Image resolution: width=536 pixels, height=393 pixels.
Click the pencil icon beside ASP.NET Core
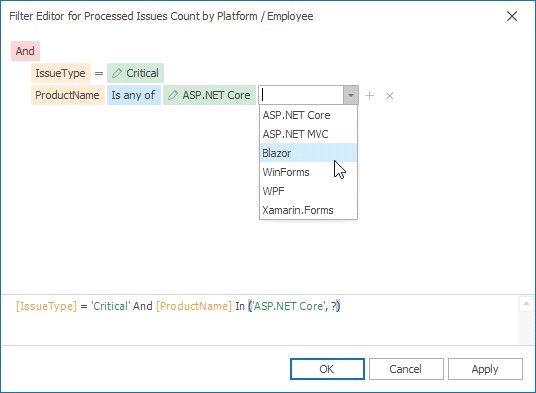click(173, 95)
